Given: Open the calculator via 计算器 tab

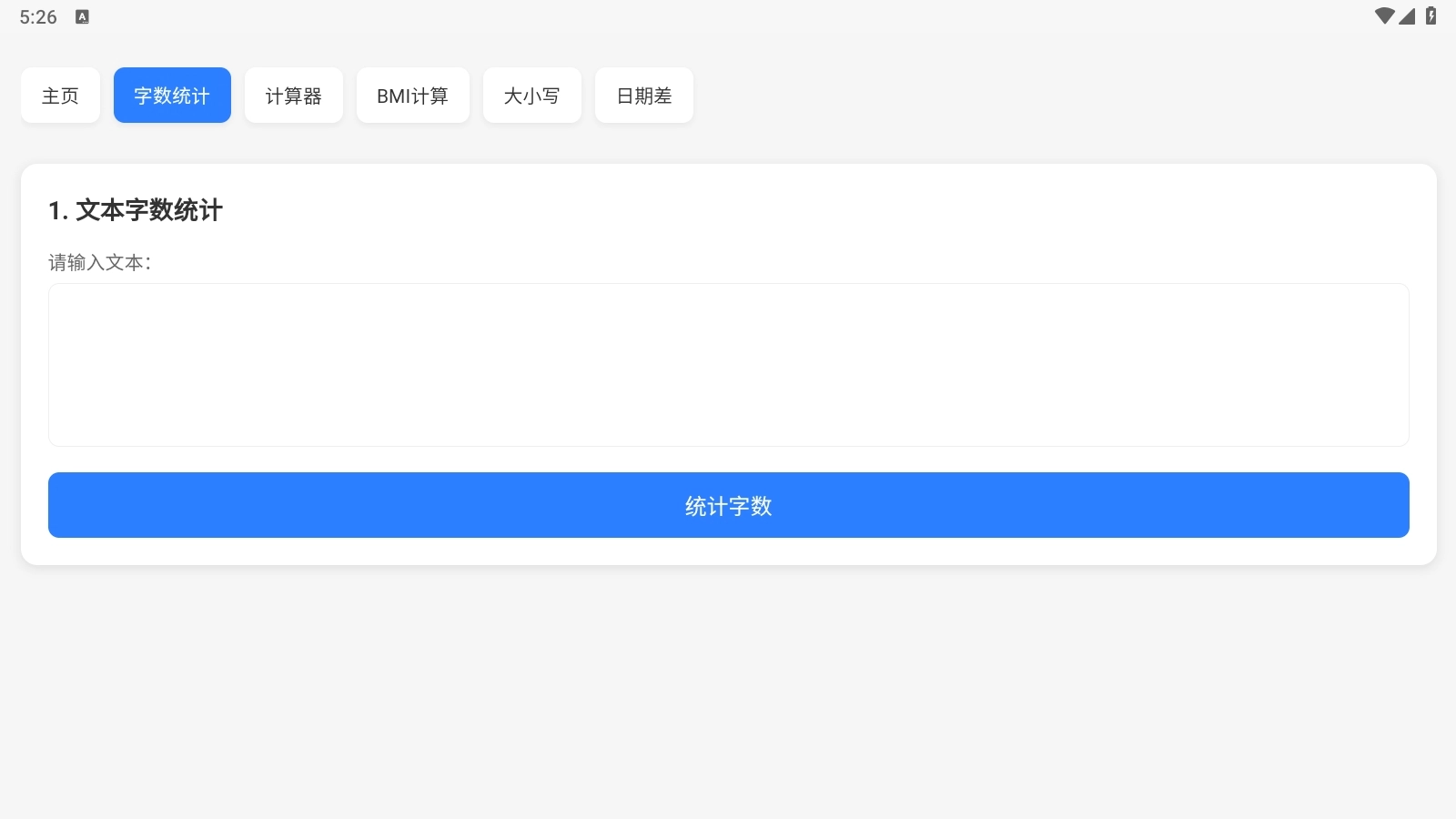Looking at the screenshot, I should pyautogui.click(x=293, y=95).
